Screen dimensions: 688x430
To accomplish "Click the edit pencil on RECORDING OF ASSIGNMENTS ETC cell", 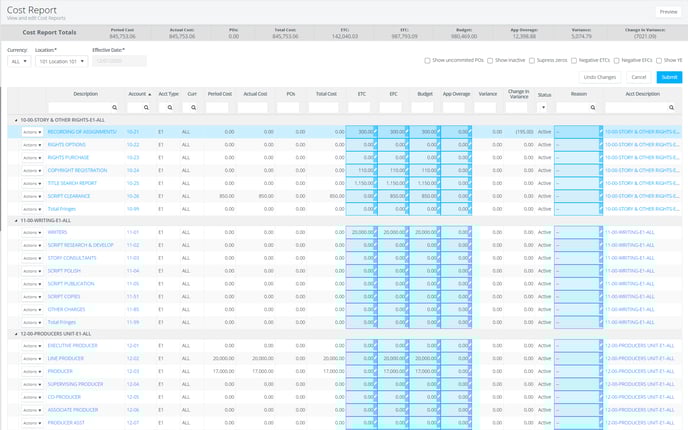I will [375, 130].
